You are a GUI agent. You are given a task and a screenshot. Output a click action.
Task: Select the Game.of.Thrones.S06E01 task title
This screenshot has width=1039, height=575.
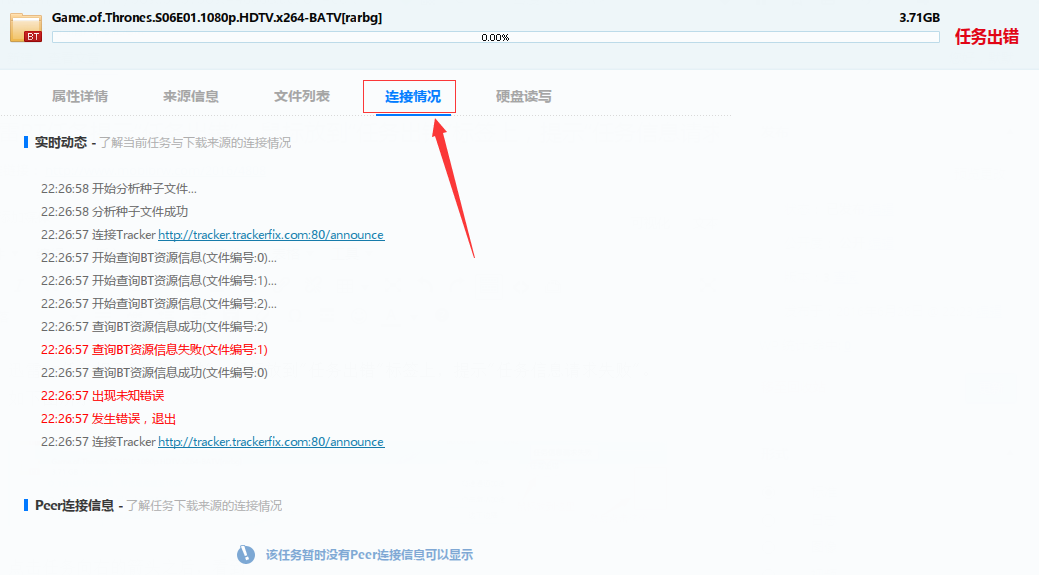click(x=217, y=18)
